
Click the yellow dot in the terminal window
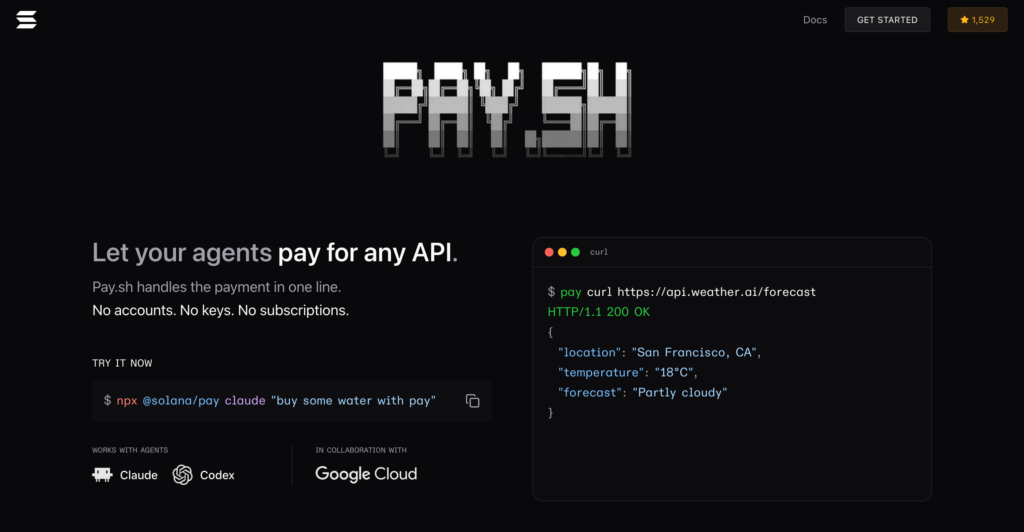562,252
